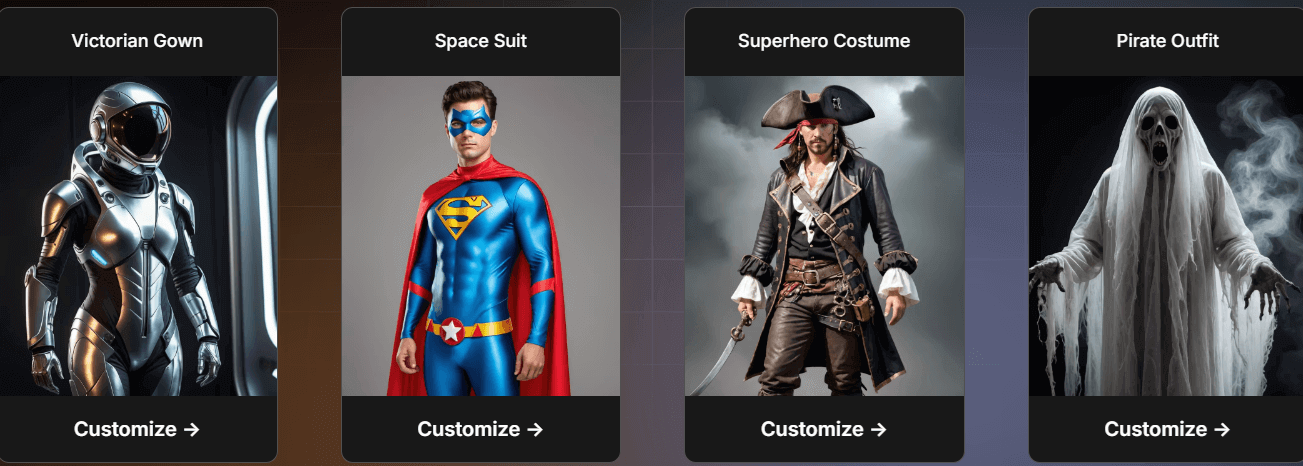This screenshot has height=466, width=1303.
Task: Click the Space Suit card title
Action: pyautogui.click(x=481, y=41)
